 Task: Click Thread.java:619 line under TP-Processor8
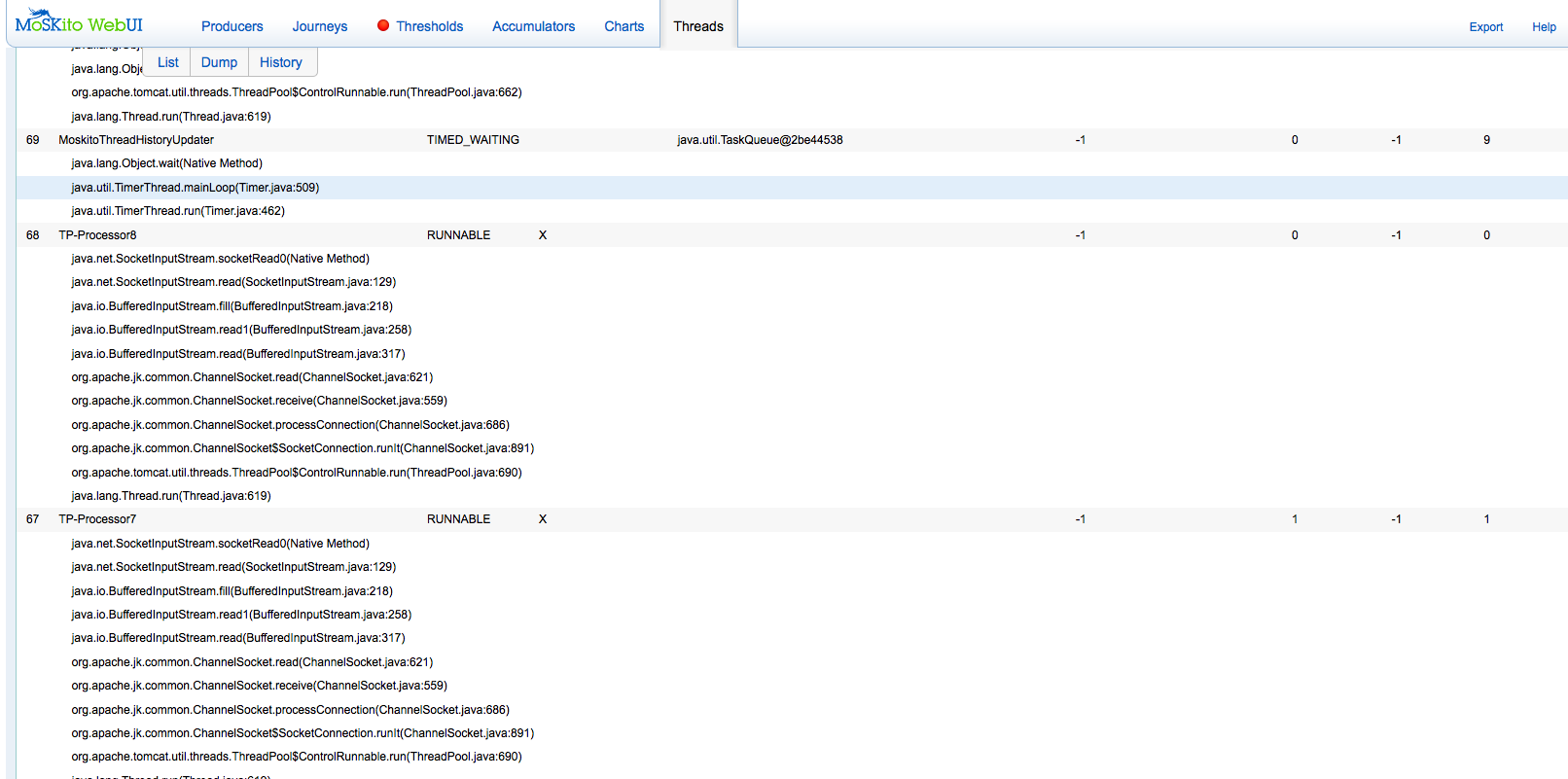[171, 496]
